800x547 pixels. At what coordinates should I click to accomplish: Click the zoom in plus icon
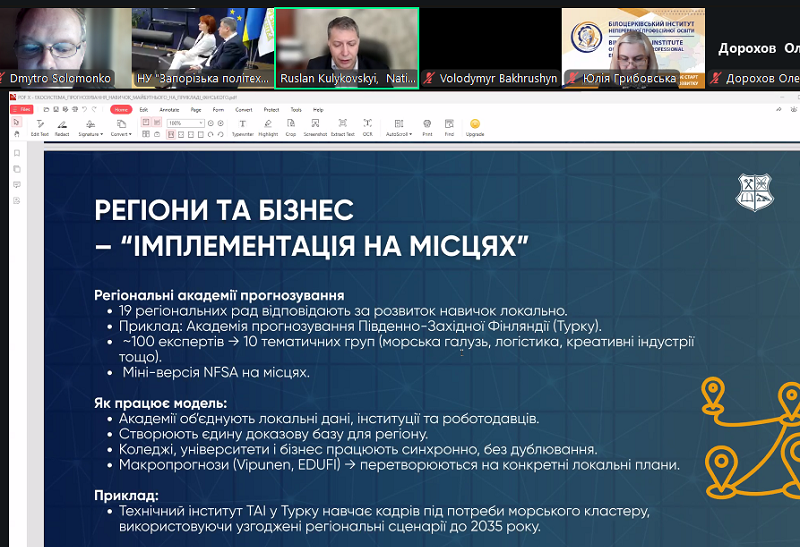click(220, 123)
